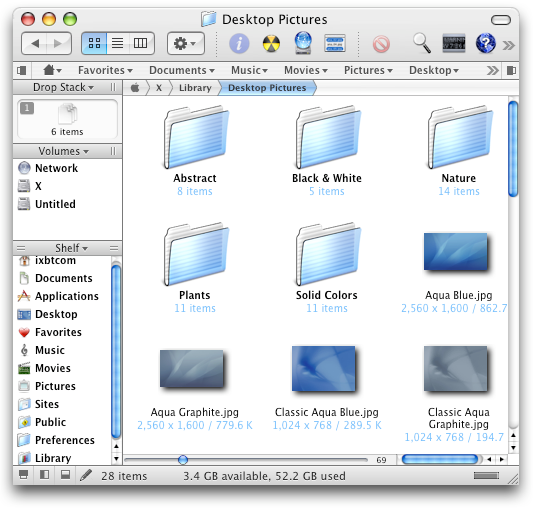
Task: Show more toolbar items chevron
Action: (509, 45)
